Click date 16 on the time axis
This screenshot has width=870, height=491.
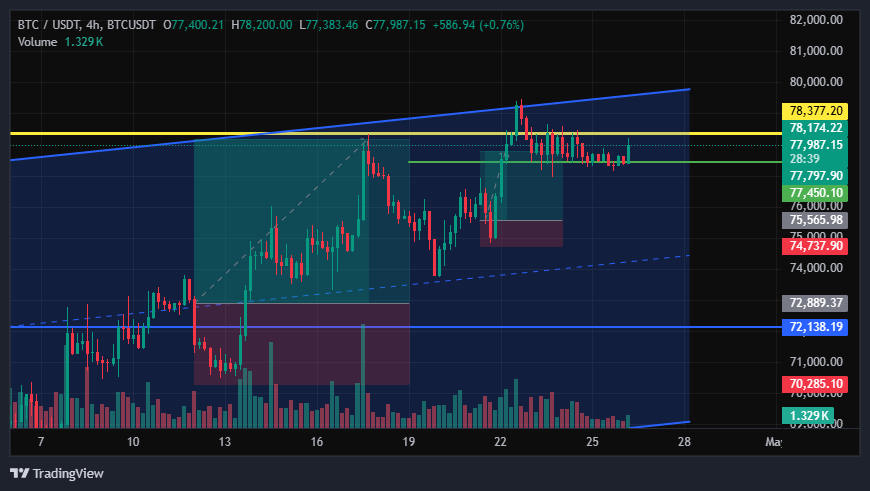[317, 442]
